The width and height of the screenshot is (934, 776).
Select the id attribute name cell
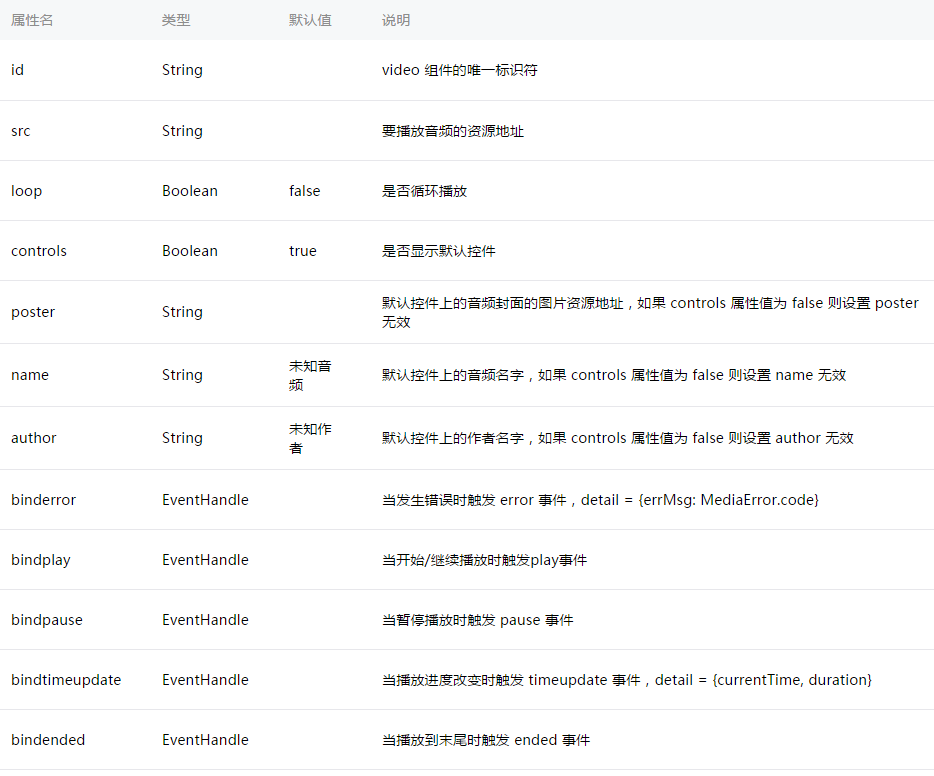pyautogui.click(x=17, y=70)
